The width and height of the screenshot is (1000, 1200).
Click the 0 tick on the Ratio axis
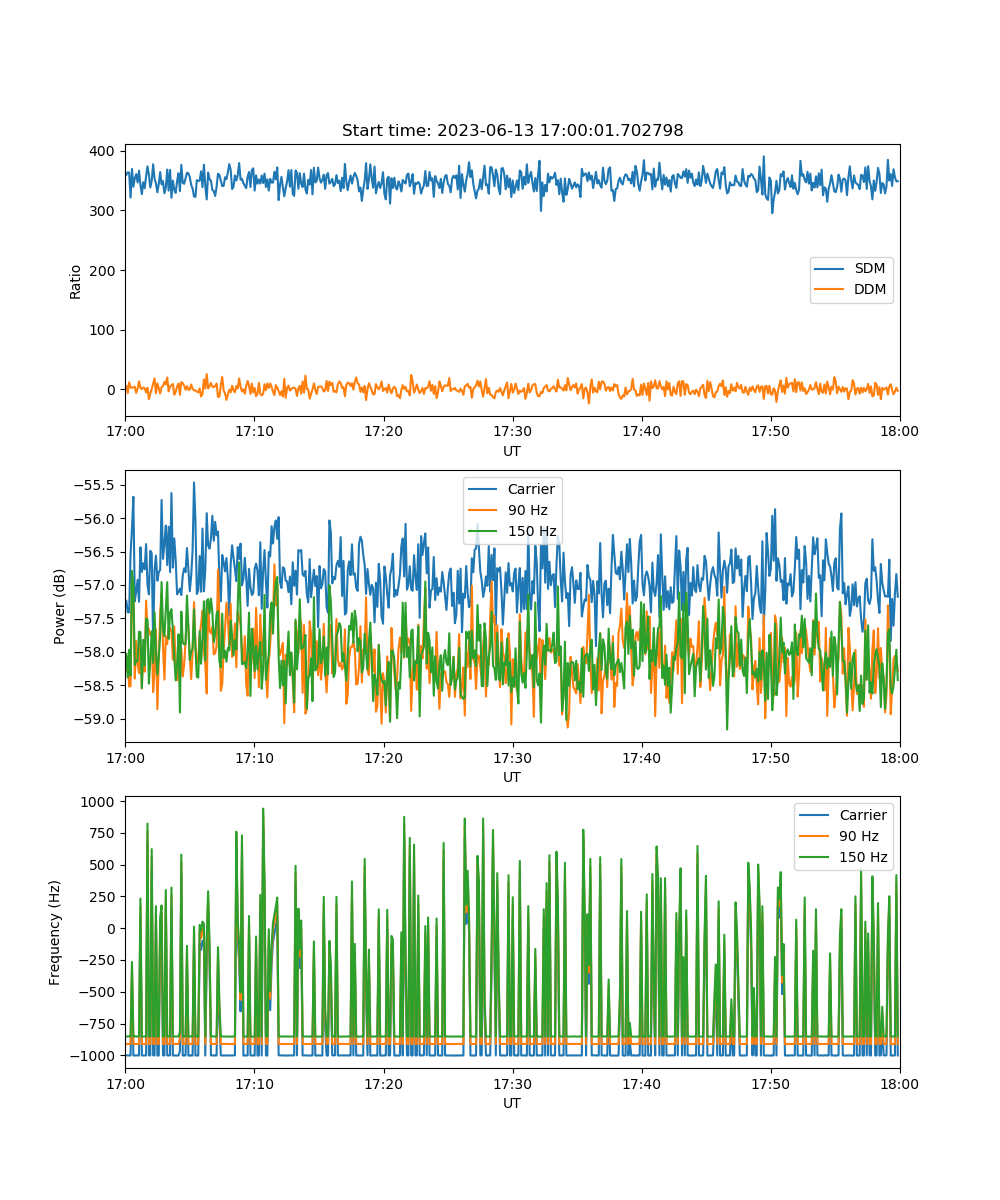(112, 390)
